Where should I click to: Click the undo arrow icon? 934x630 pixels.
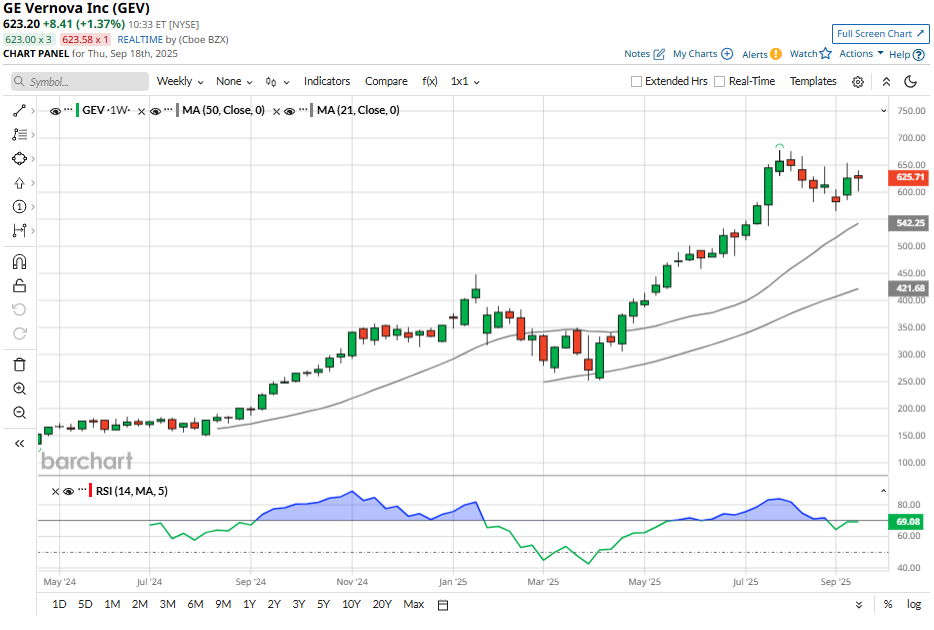19,310
